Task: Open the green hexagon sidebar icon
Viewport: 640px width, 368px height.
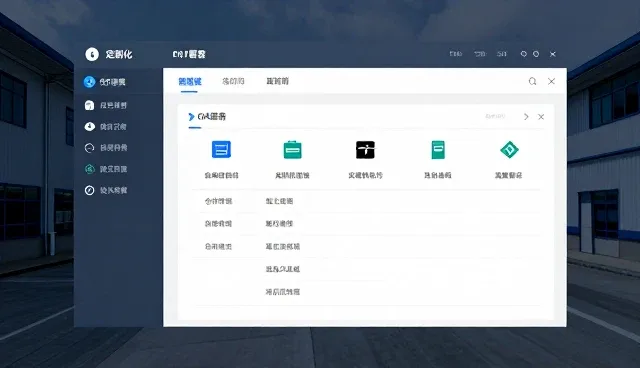Action: (89, 169)
